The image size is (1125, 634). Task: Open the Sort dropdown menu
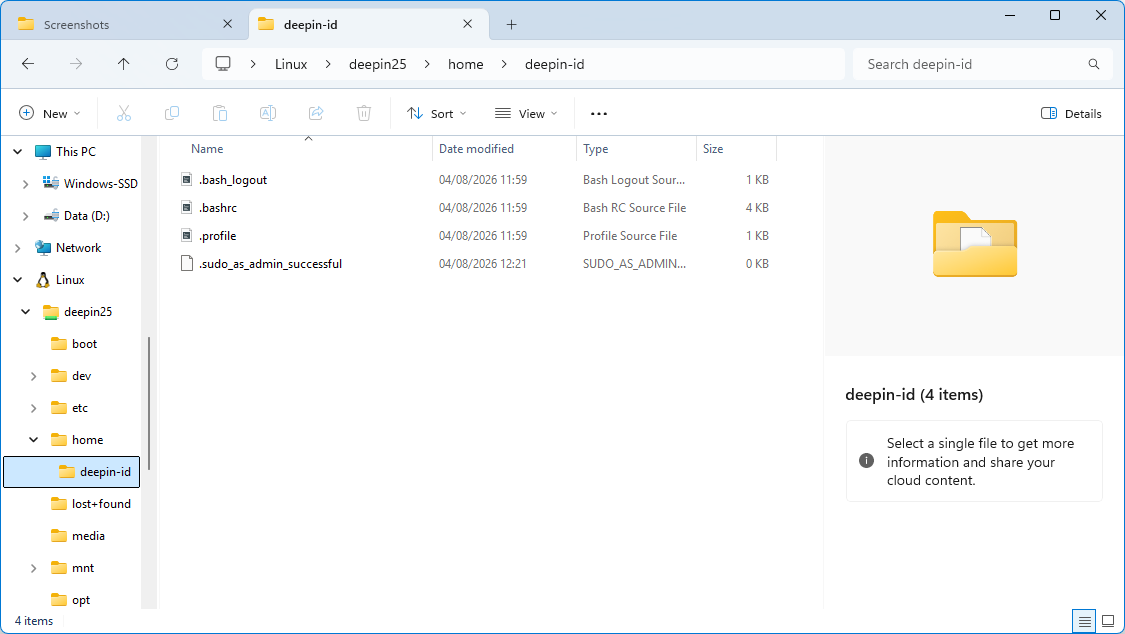(436, 113)
